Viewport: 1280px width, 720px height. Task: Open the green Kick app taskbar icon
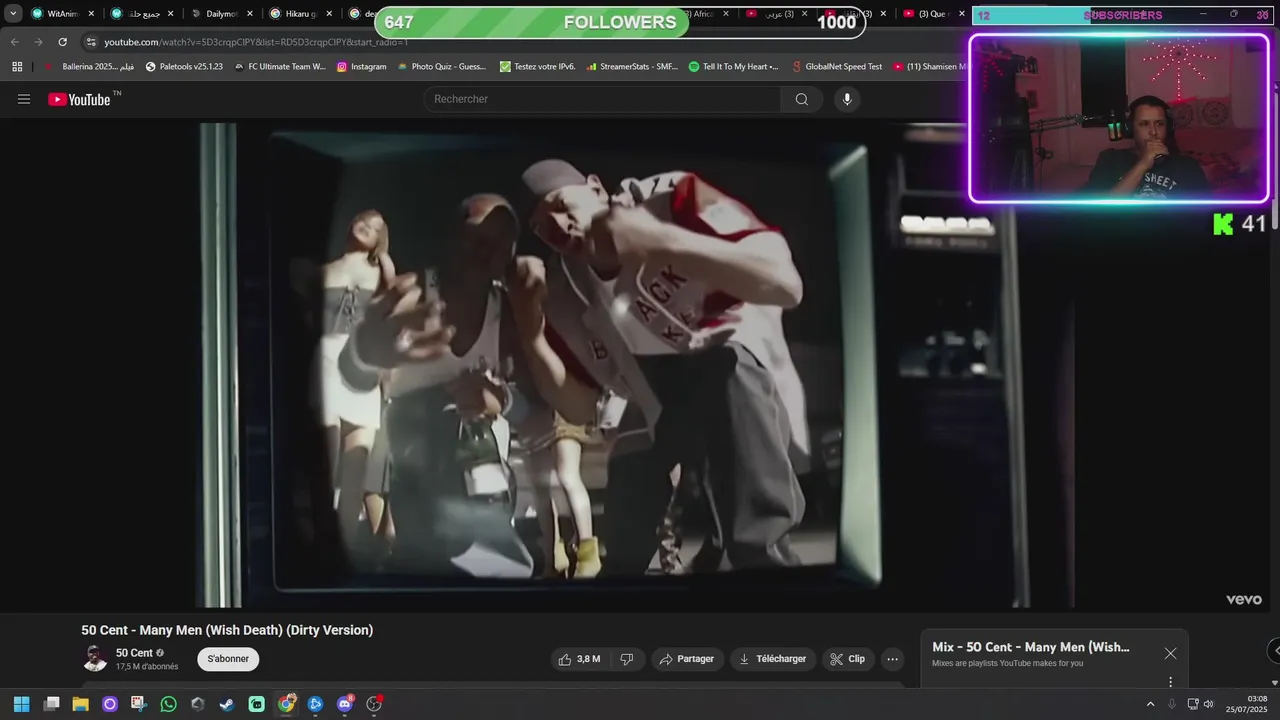(256, 704)
